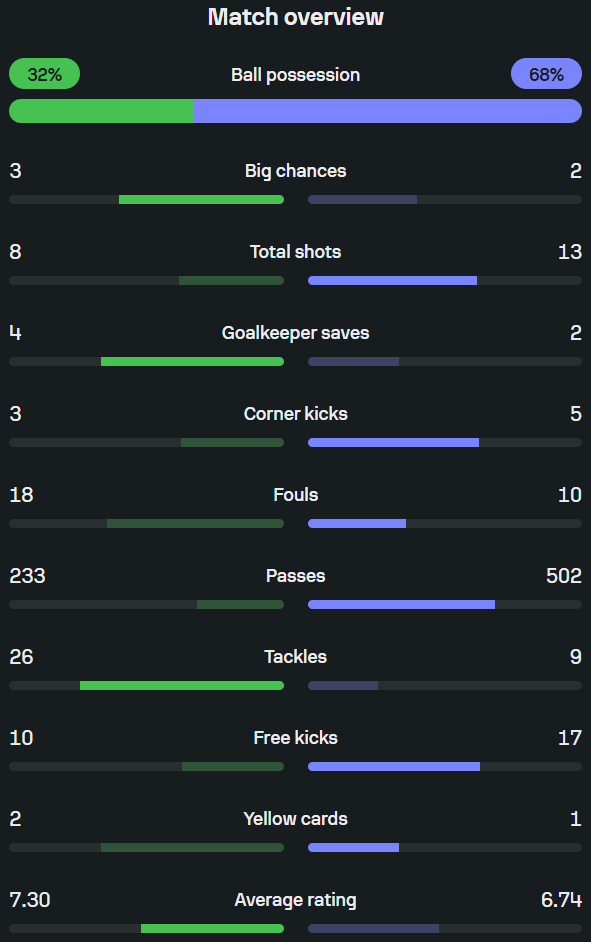Screen dimensions: 591x942
Task: Click the green Tackles bar for home team
Action: point(182,685)
